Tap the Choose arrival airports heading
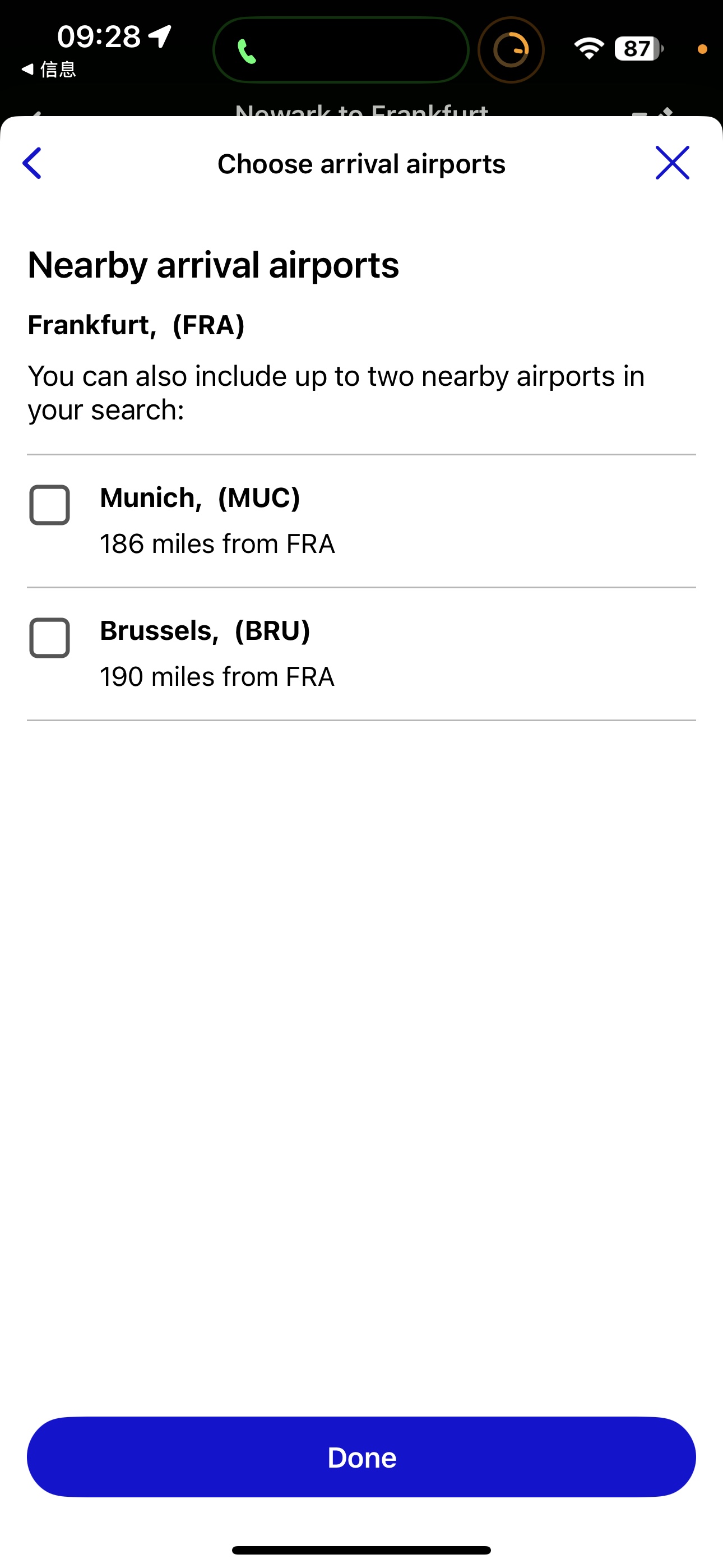 pos(361,164)
